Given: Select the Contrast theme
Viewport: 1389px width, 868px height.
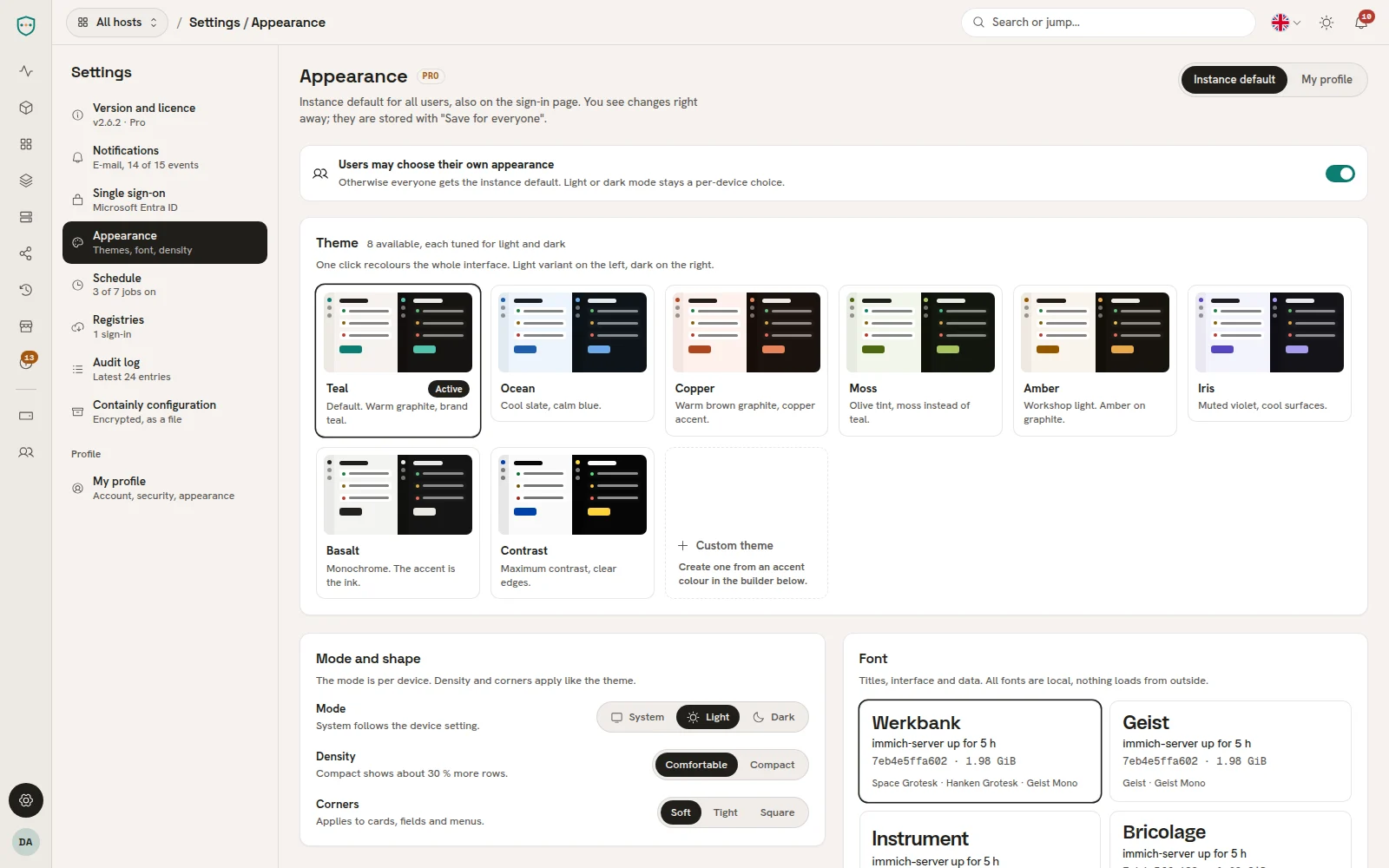Looking at the screenshot, I should click(572, 523).
